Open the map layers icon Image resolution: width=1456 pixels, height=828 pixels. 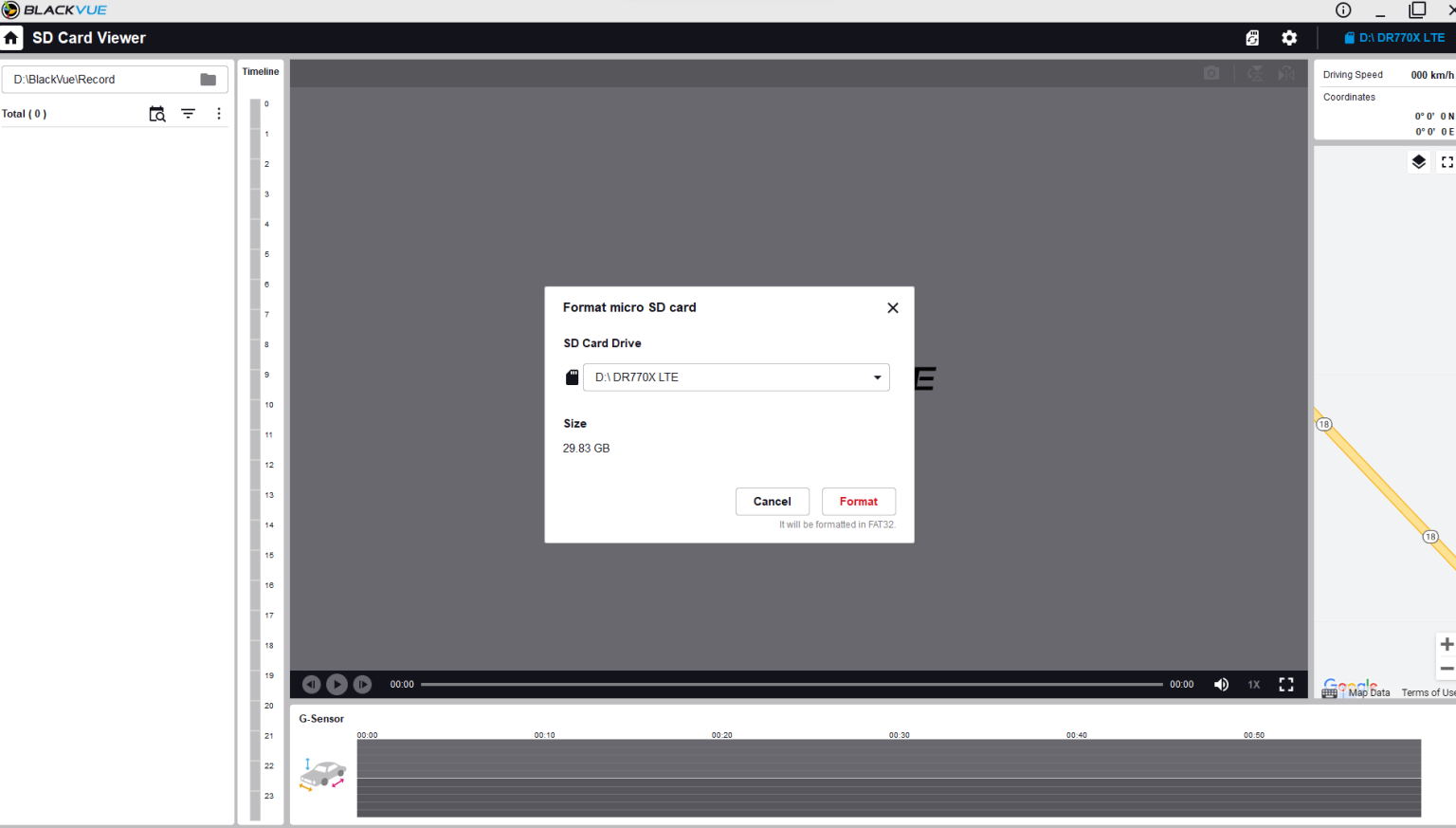click(x=1418, y=162)
